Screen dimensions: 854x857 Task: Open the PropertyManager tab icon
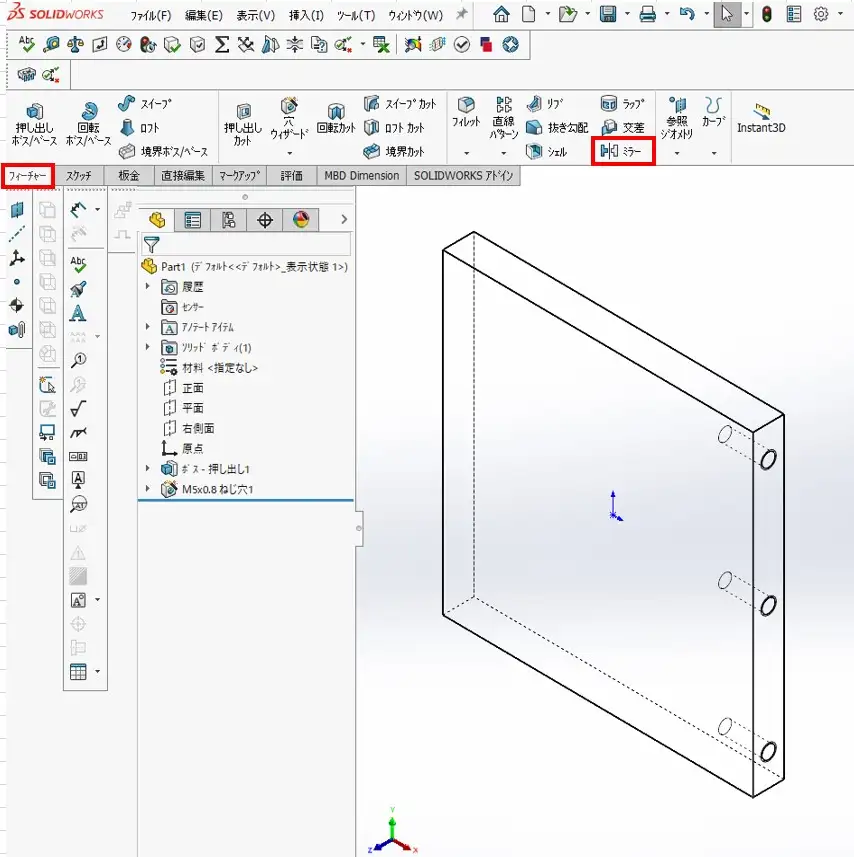click(193, 220)
